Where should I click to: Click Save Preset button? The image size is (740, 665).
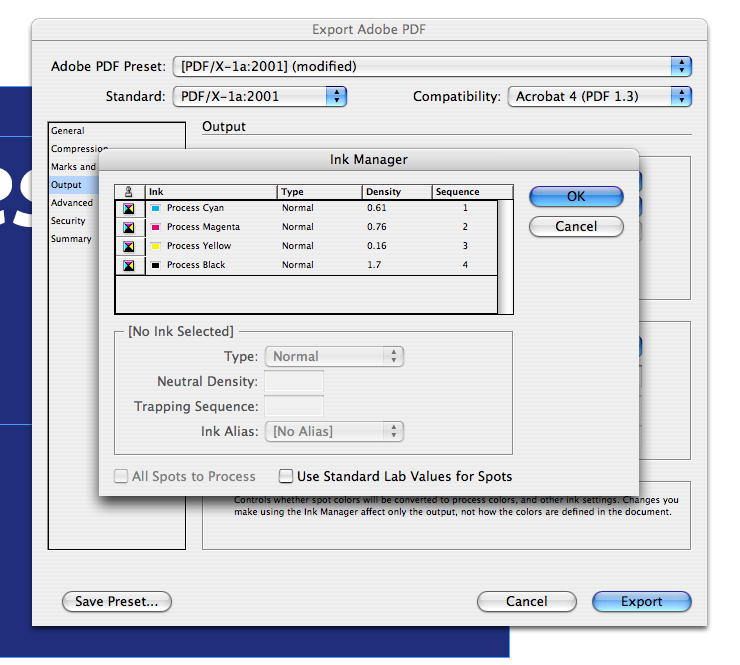click(117, 601)
